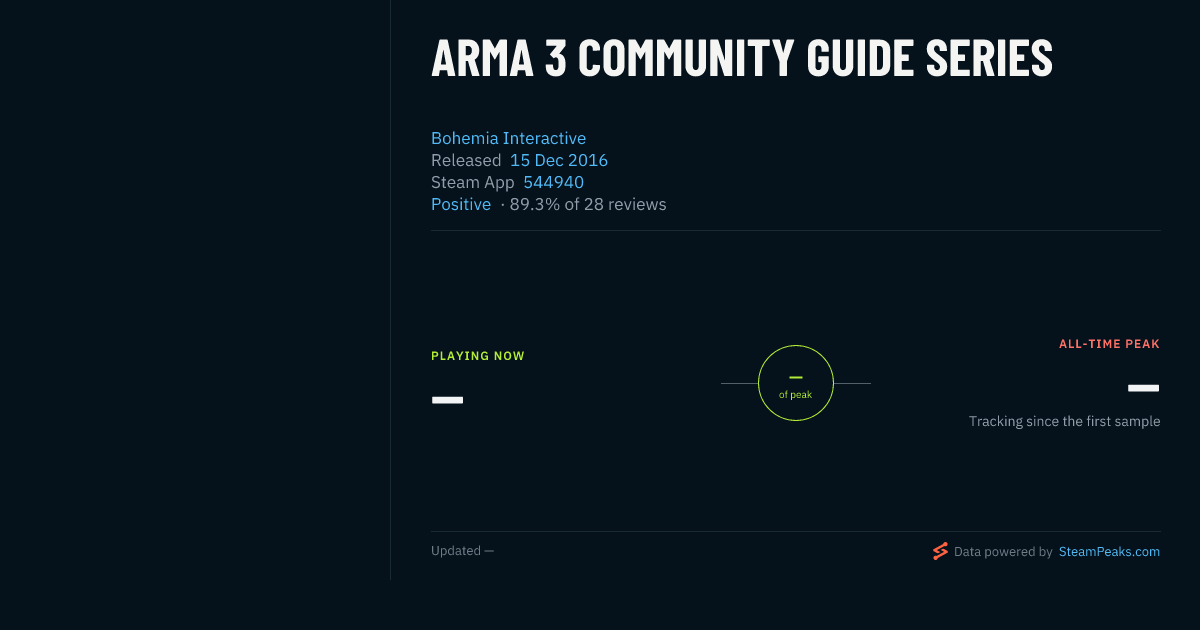Viewport: 1200px width, 630px height.
Task: Select the 15 Dec 2016 release date
Action: pyautogui.click(x=559, y=160)
